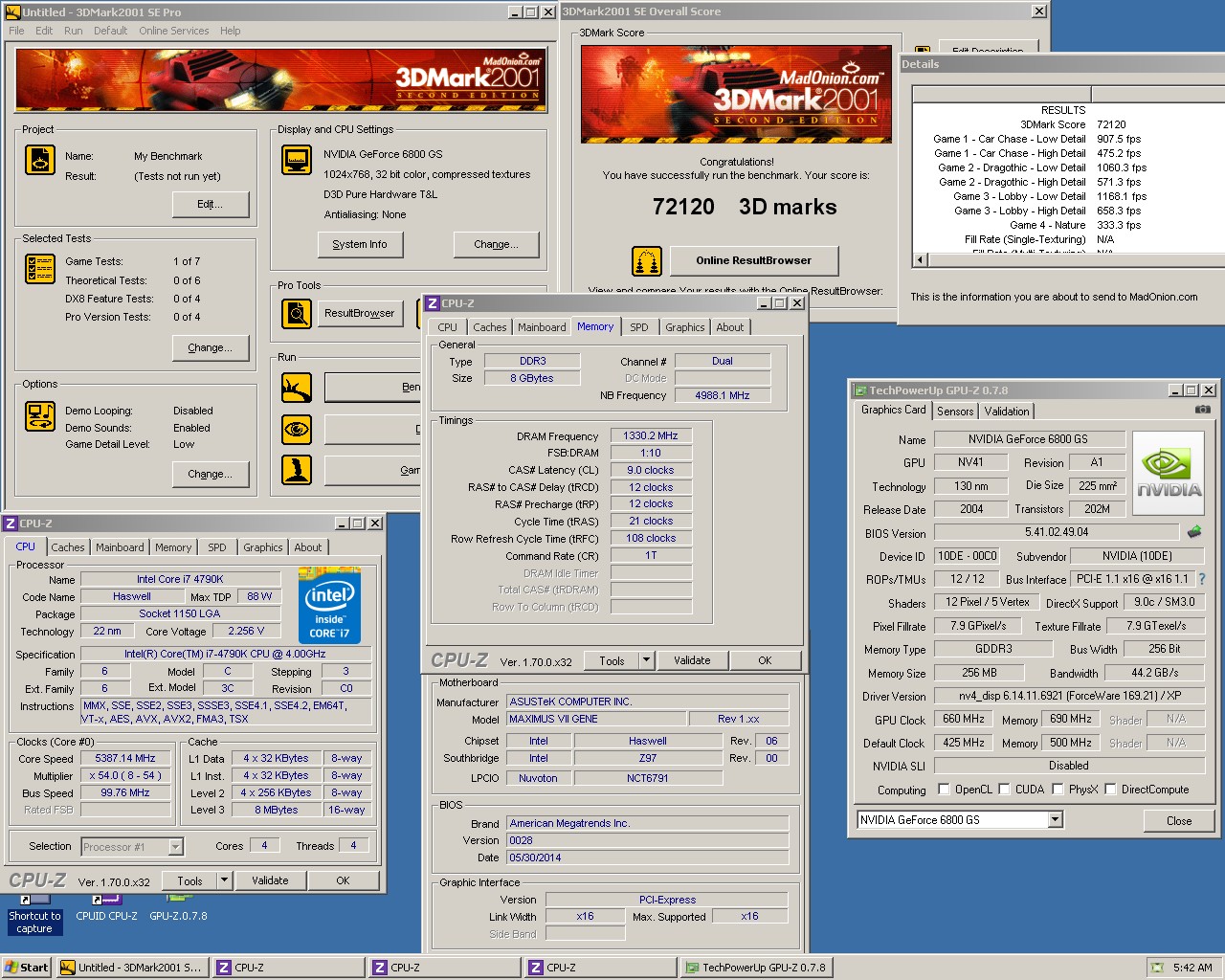The image size is (1225, 980).
Task: Open the File menu in 3DMark2001
Action: point(17,31)
